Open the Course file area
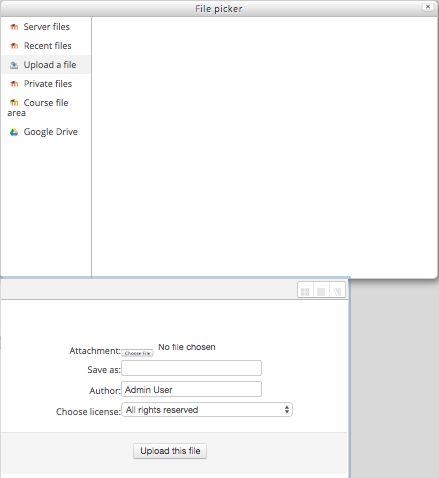439x478 pixels. coord(46,108)
